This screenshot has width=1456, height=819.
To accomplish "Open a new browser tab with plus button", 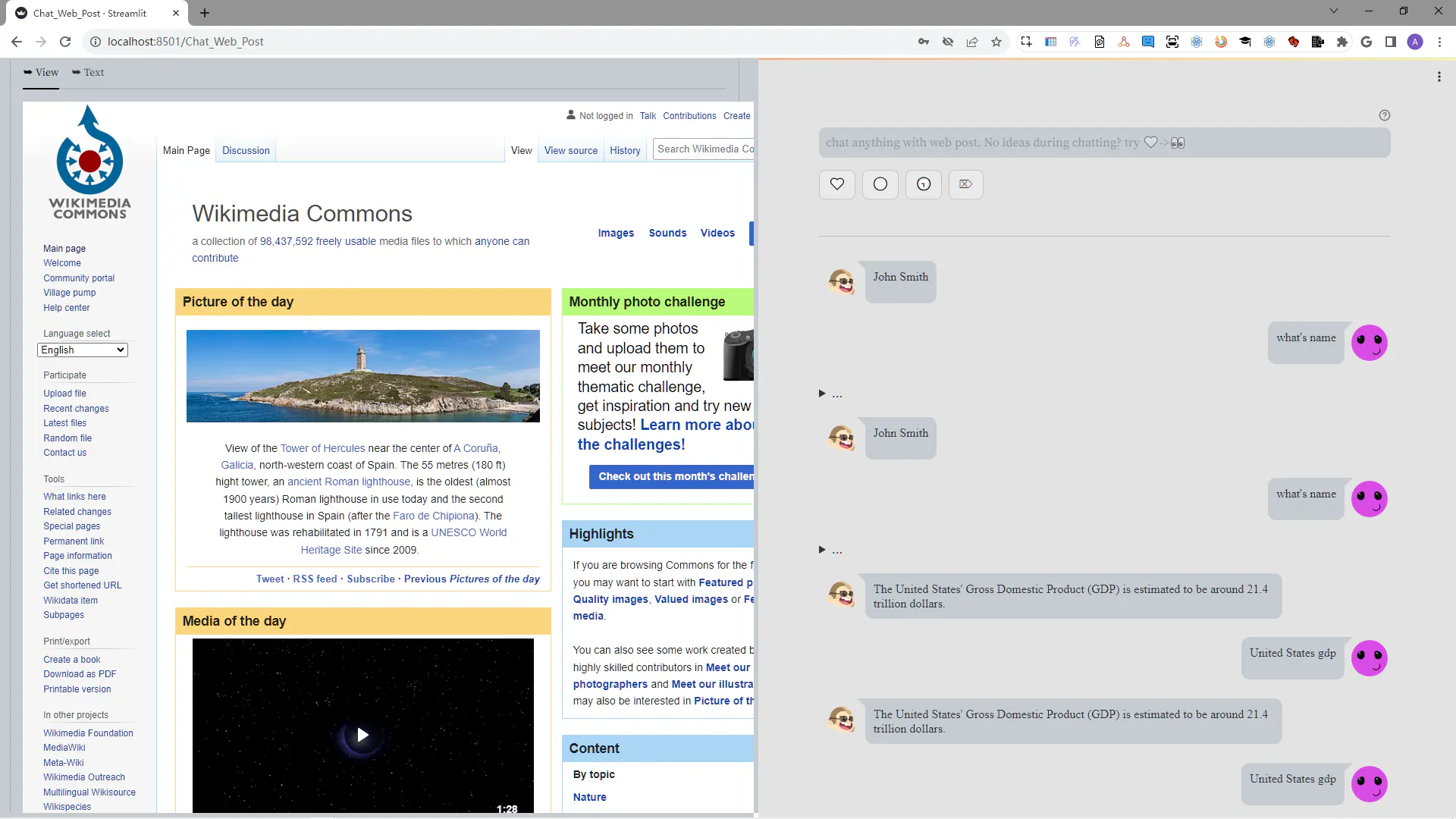I will pyautogui.click(x=205, y=13).
